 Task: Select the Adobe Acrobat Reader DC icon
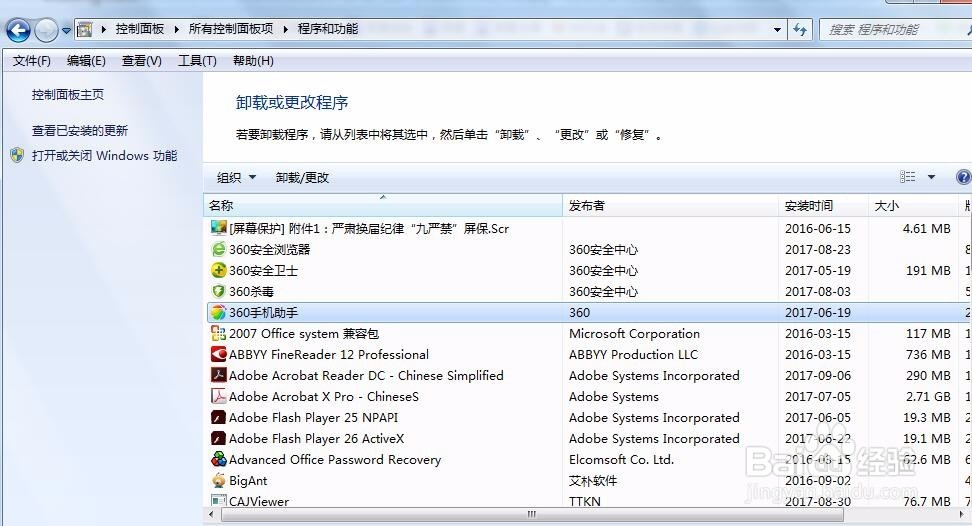click(218, 375)
